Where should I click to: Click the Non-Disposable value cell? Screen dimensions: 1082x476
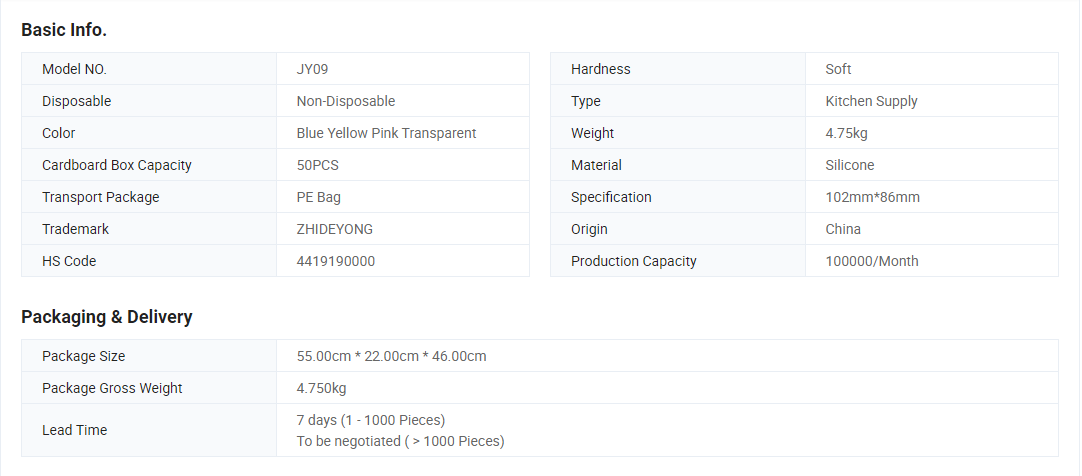[x=346, y=101]
